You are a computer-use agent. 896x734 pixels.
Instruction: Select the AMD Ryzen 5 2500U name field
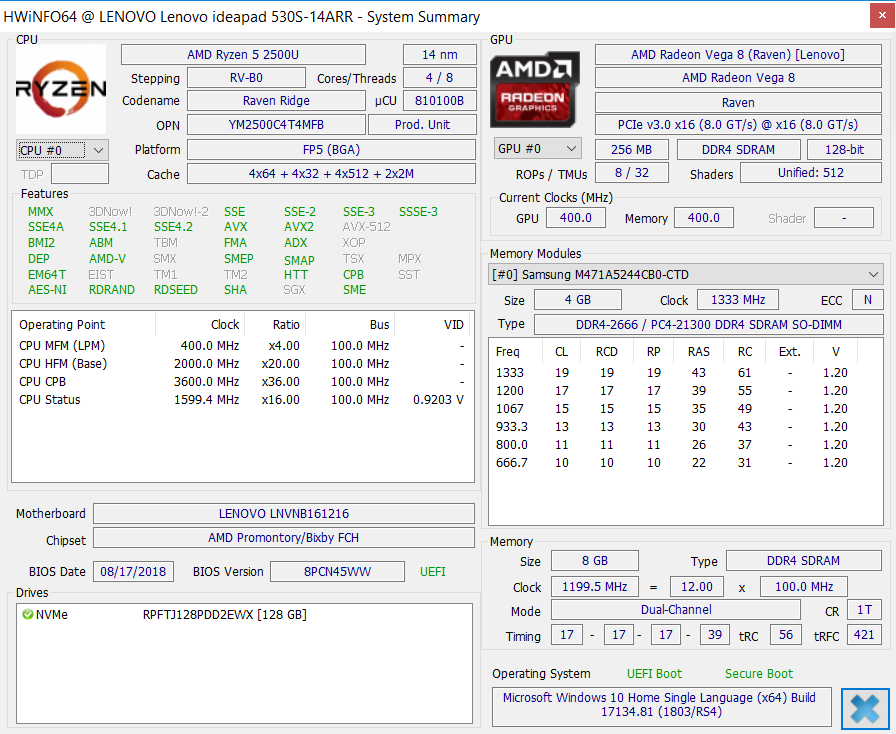(243, 54)
